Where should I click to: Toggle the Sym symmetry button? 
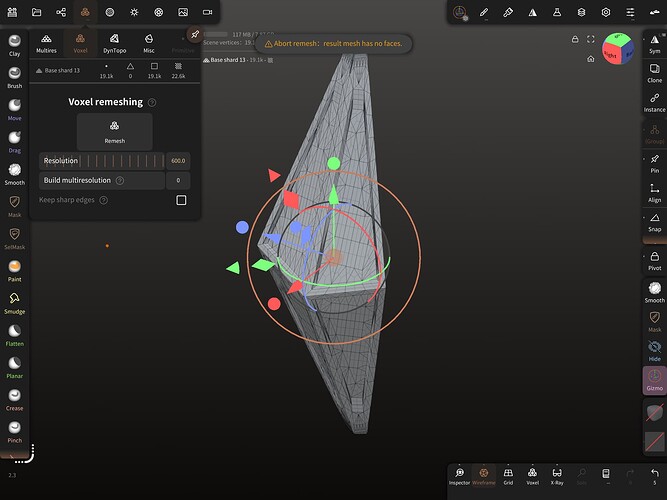[655, 44]
